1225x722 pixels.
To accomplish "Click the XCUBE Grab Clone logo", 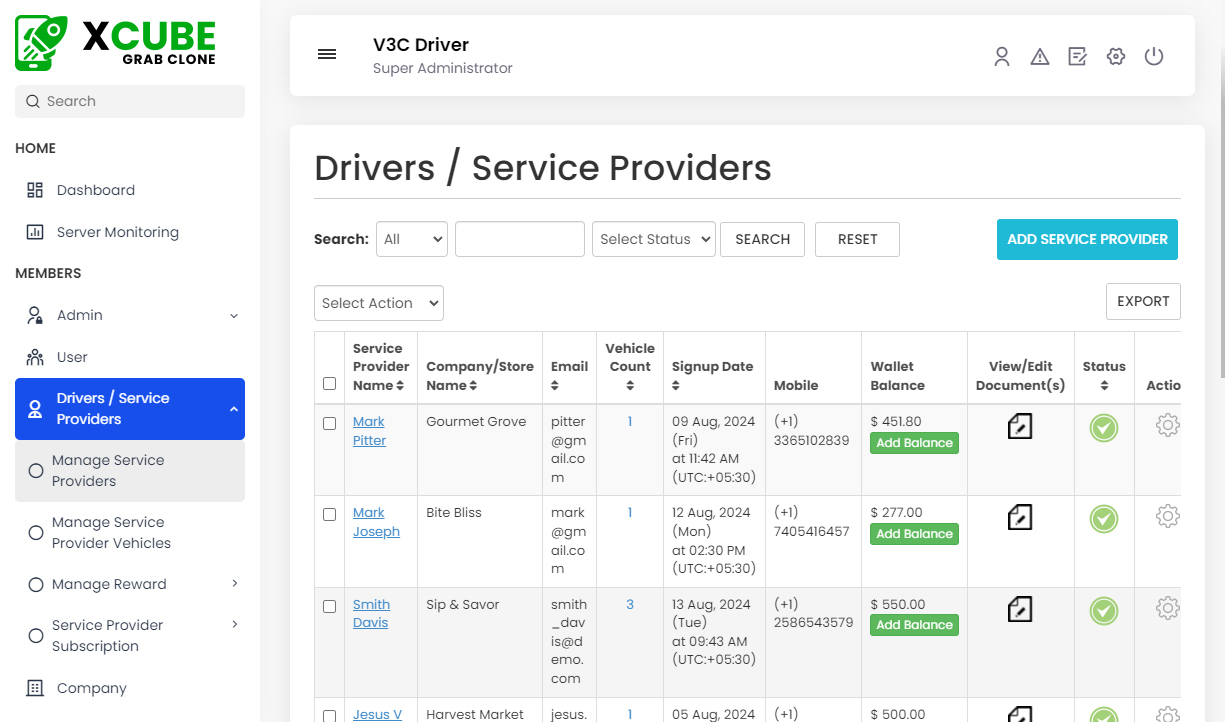I will click(x=114, y=42).
